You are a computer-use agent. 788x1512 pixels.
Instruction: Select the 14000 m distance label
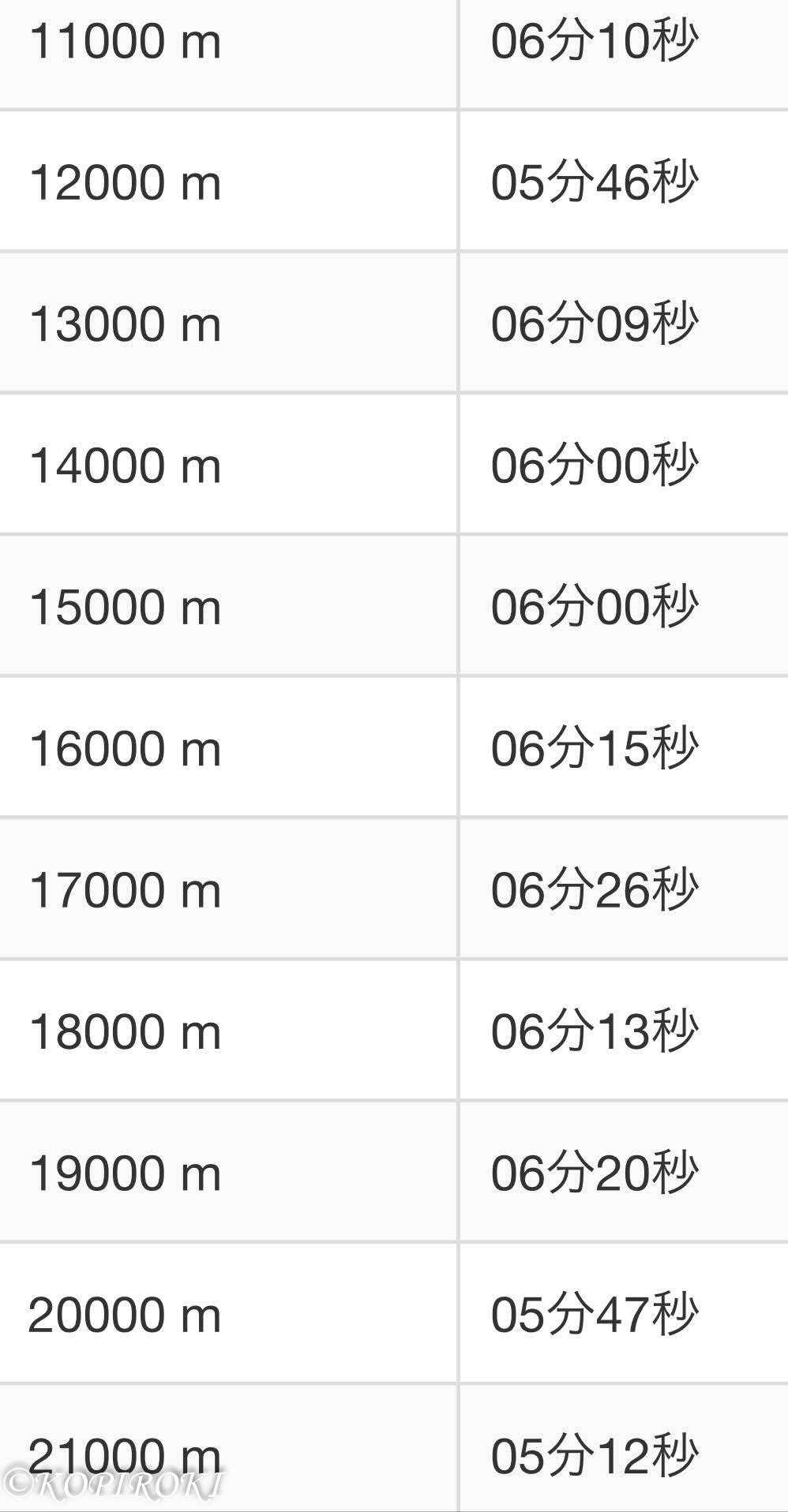point(125,465)
